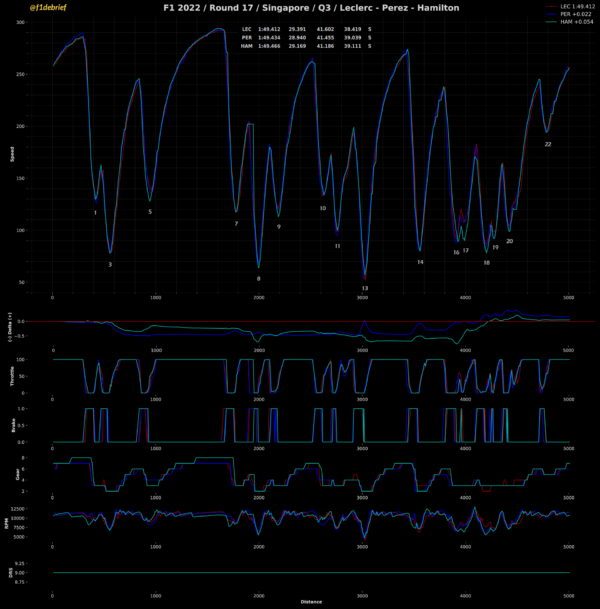Click the '12500' tick on the RPM axis
This screenshot has width=600, height=609.
click(x=18, y=509)
